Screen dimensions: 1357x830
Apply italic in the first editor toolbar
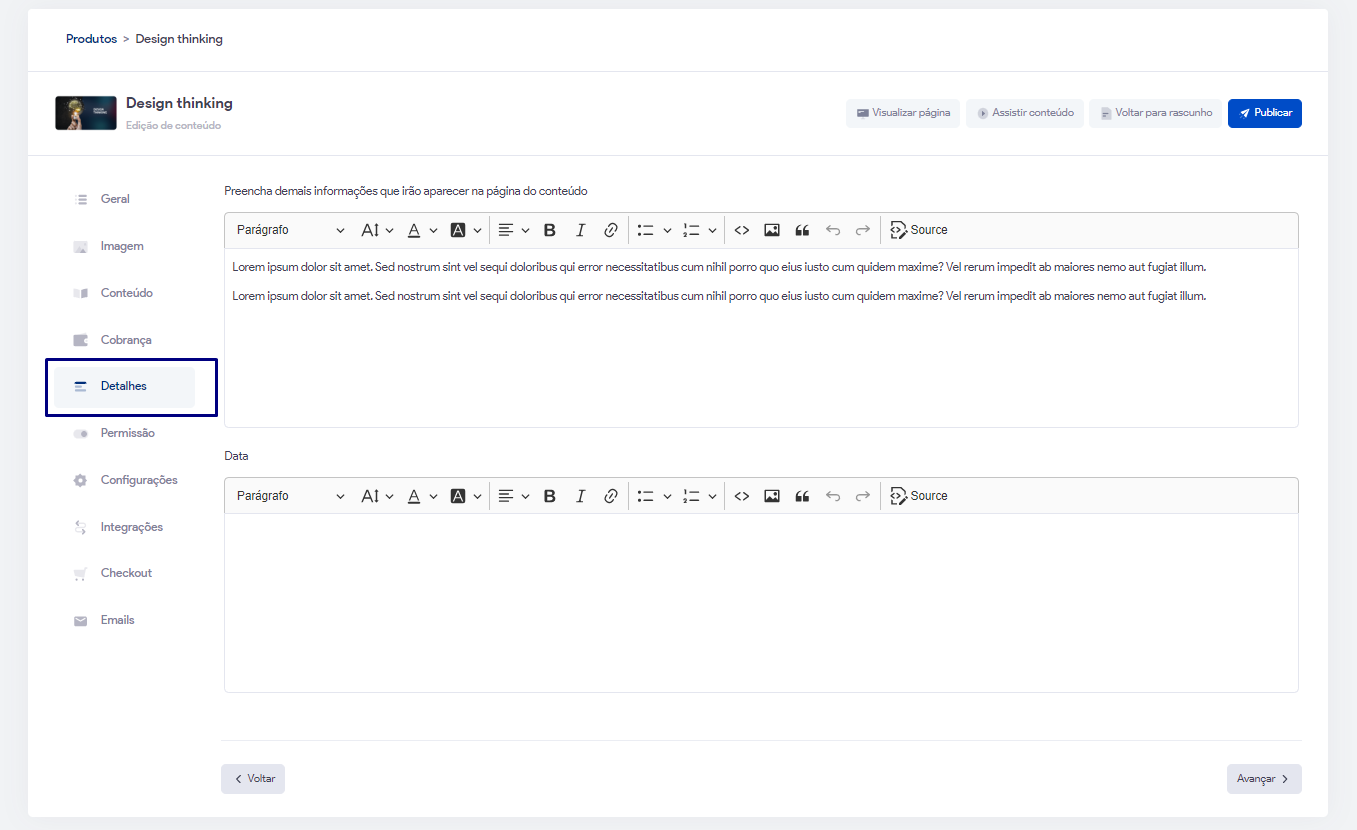[x=580, y=230]
